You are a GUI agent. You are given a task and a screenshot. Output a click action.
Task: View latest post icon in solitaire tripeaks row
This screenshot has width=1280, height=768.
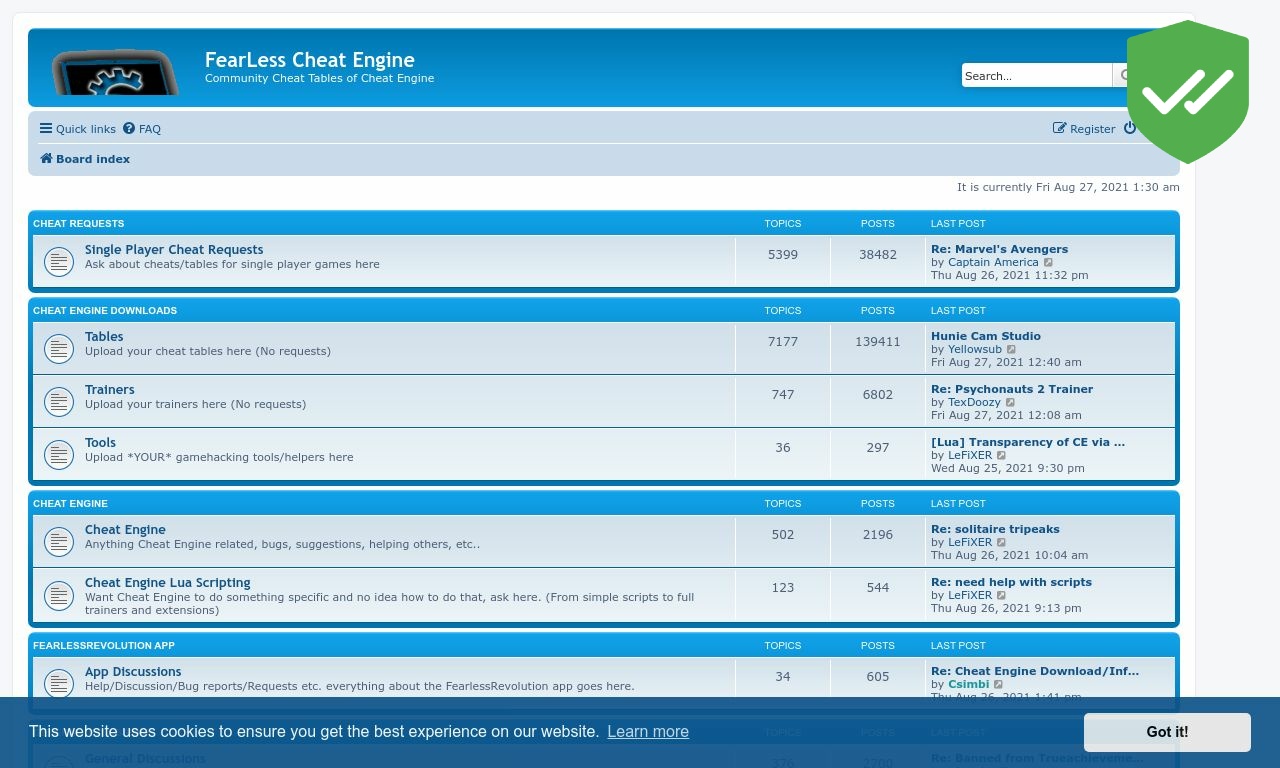[1002, 543]
